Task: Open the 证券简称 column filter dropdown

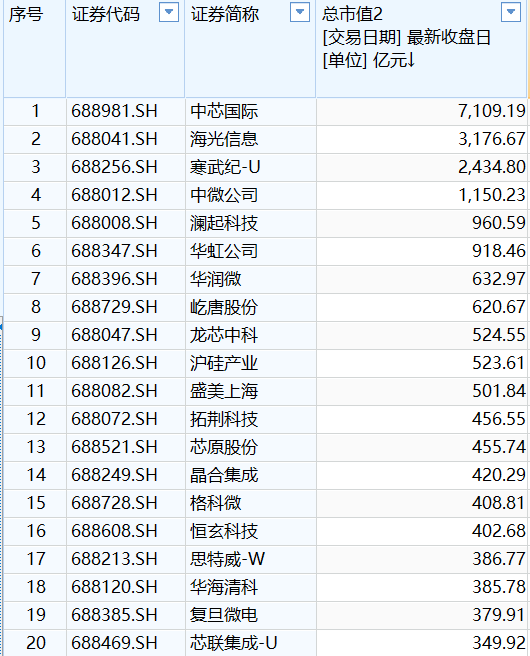Action: click(300, 12)
